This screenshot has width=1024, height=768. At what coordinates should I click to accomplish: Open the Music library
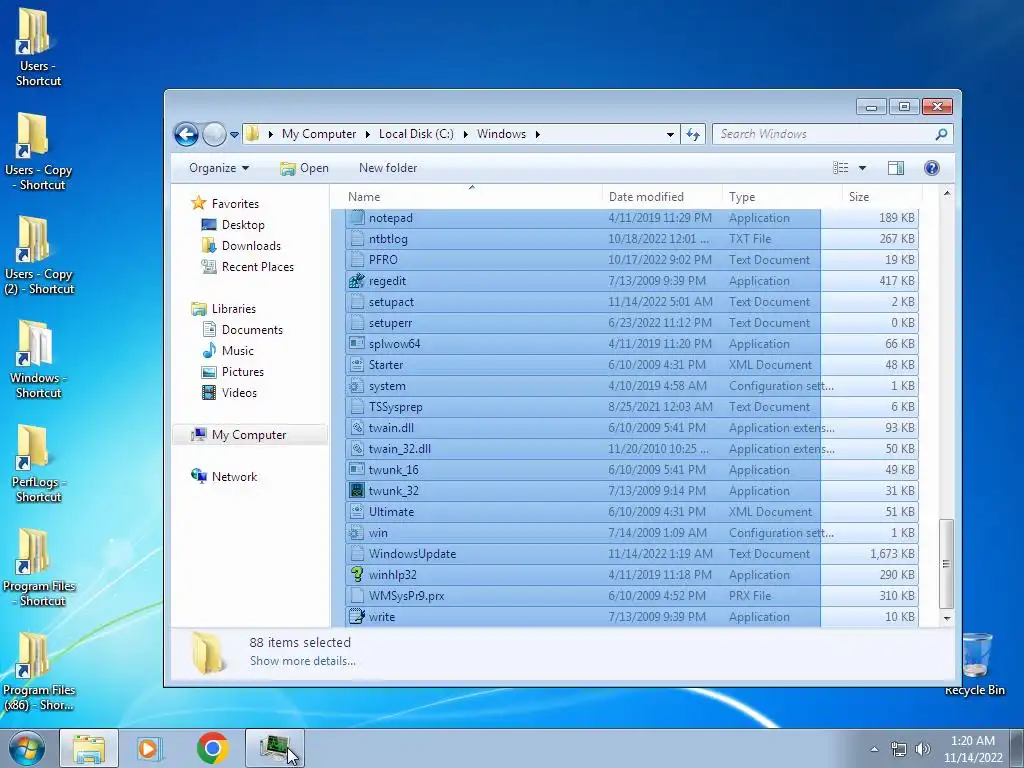pos(237,351)
